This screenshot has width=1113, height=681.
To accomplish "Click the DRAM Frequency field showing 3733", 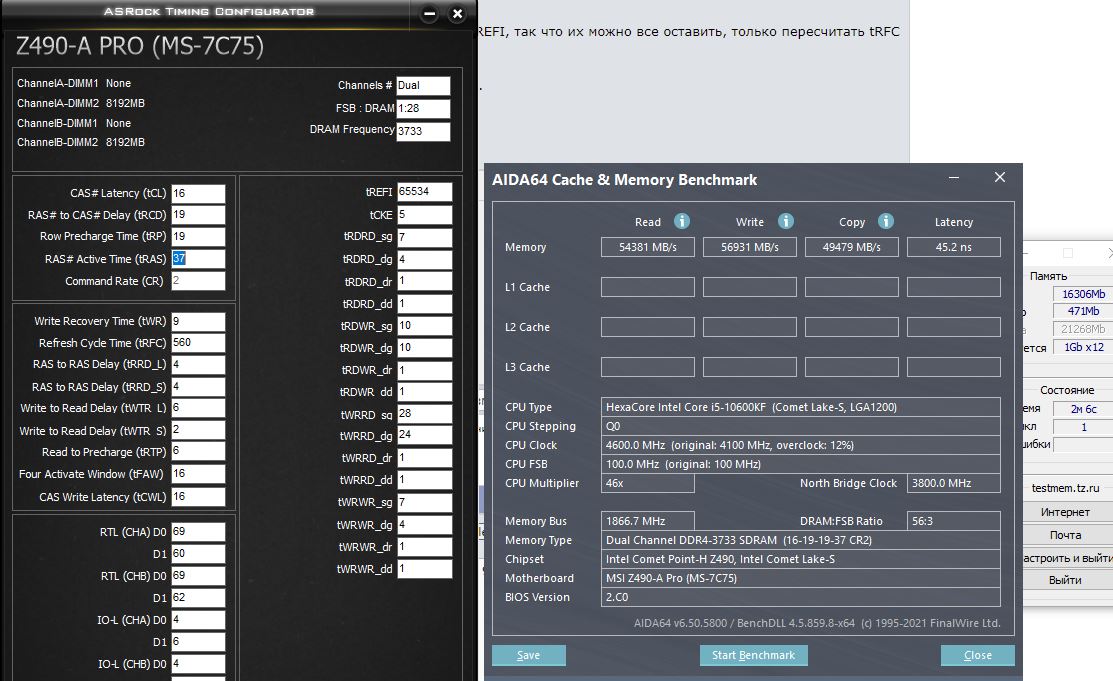I will [x=423, y=131].
